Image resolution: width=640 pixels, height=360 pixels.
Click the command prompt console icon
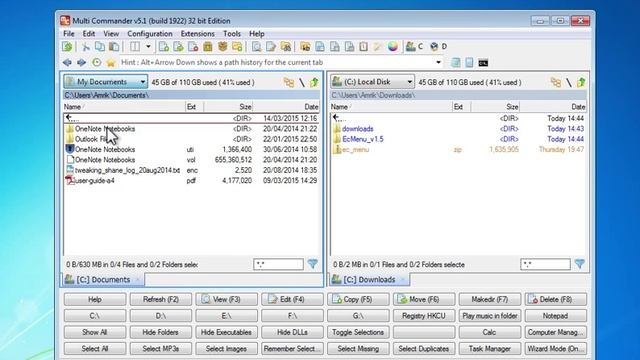click(483, 63)
